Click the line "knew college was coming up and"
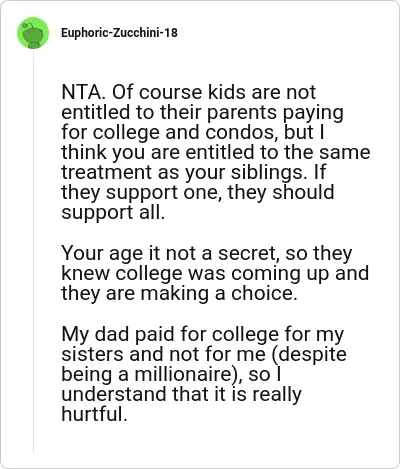Viewport: 400px width, 469px height. (215, 273)
